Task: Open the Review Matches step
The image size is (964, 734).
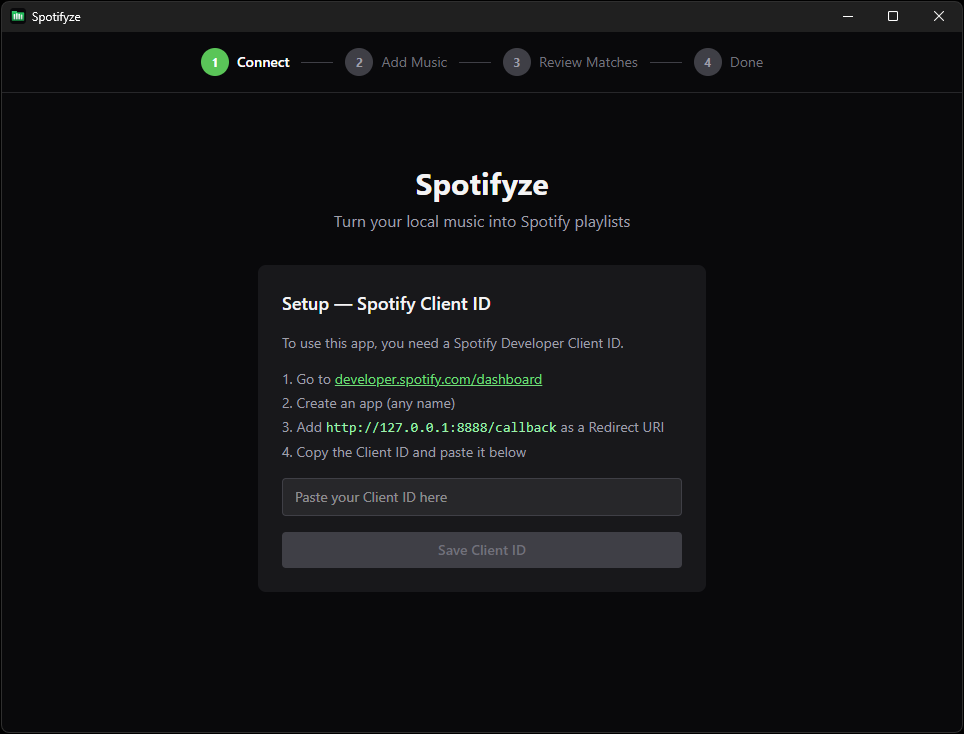Action: click(x=588, y=62)
